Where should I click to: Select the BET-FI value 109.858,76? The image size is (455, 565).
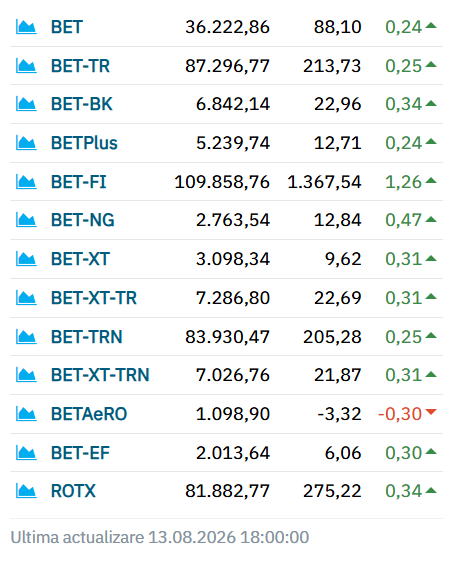point(222,182)
